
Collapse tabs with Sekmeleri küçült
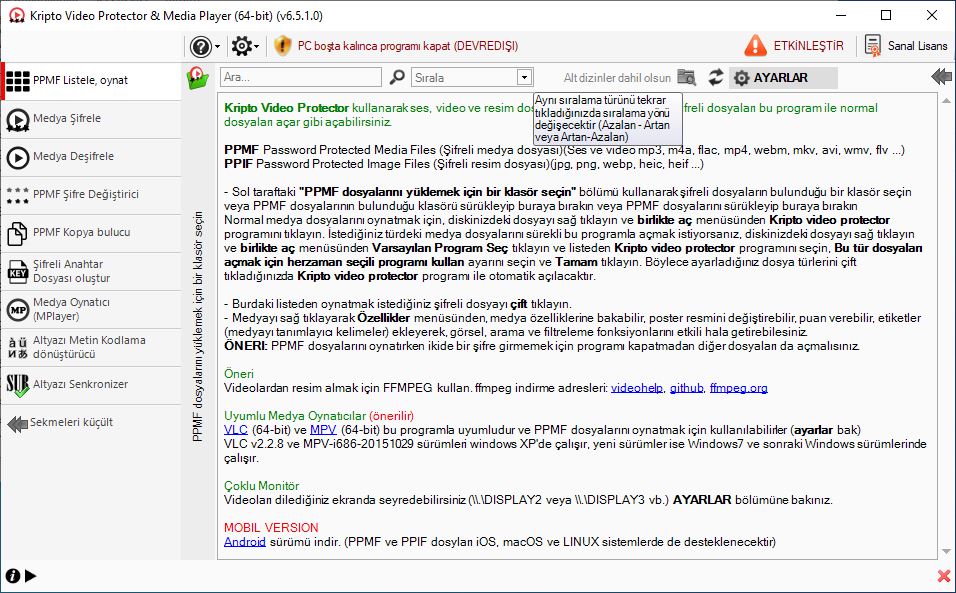pos(91,422)
